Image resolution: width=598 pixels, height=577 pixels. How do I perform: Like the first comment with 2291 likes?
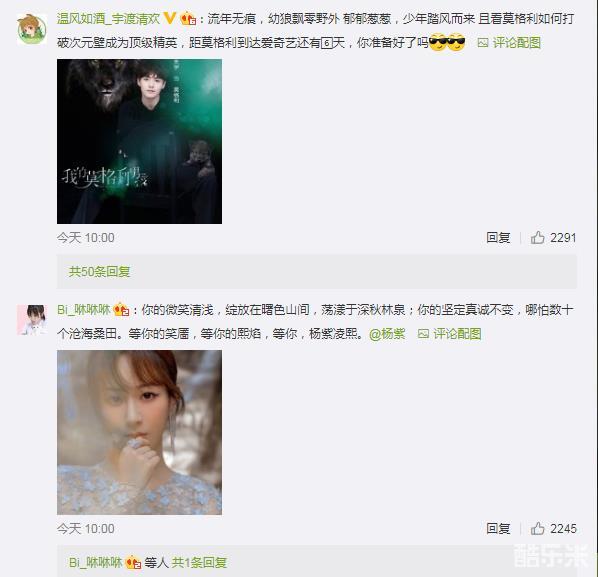pyautogui.click(x=537, y=238)
